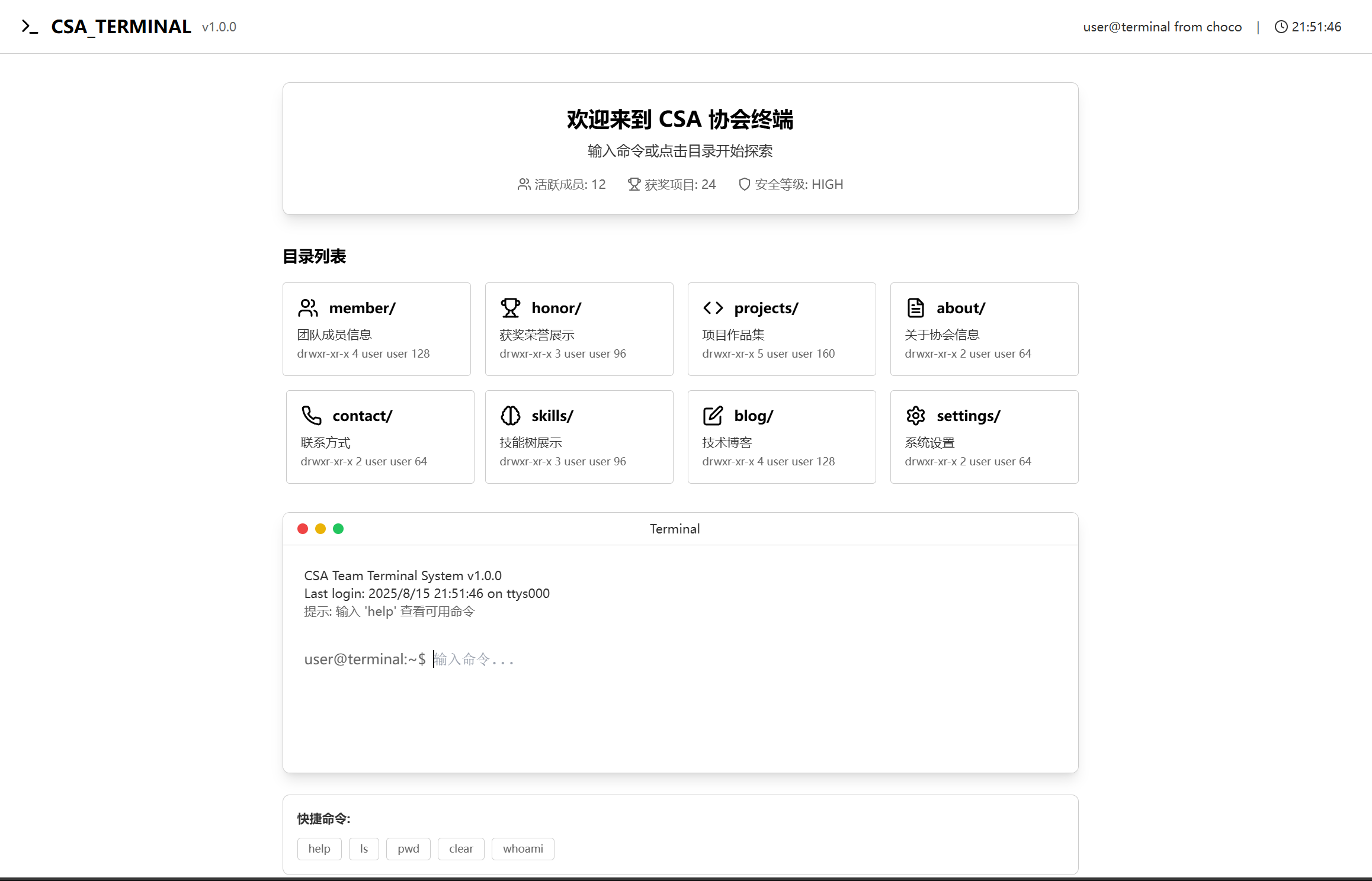The width and height of the screenshot is (1372, 881).
Task: Open the 技术博客 blog directory card
Action: pyautogui.click(x=781, y=437)
